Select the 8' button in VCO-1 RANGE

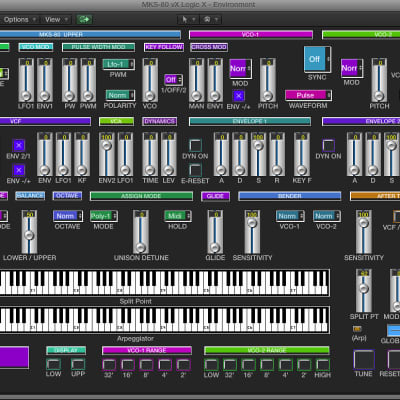click(146, 365)
